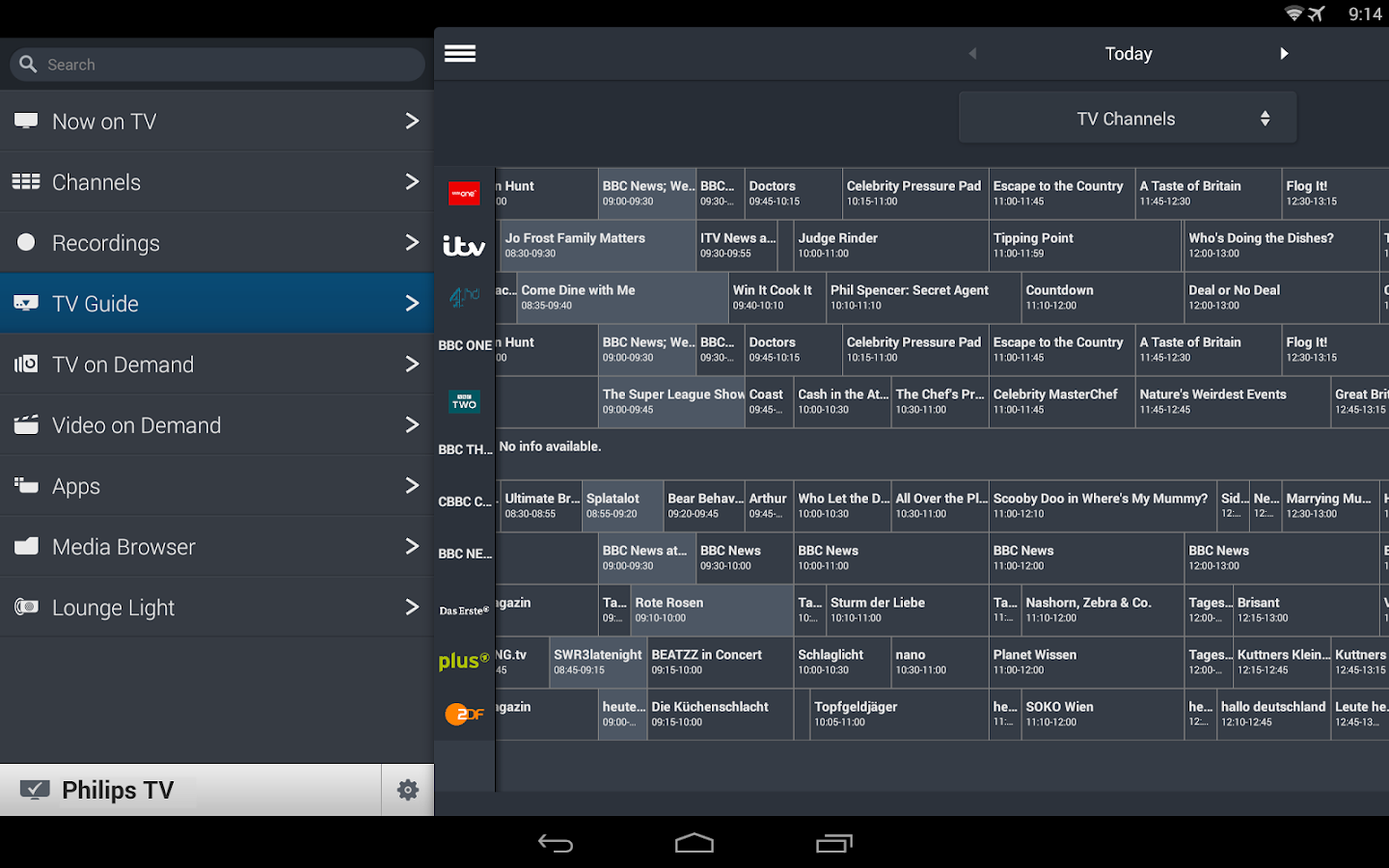
Task: Click the Today date label
Action: [x=1129, y=54]
